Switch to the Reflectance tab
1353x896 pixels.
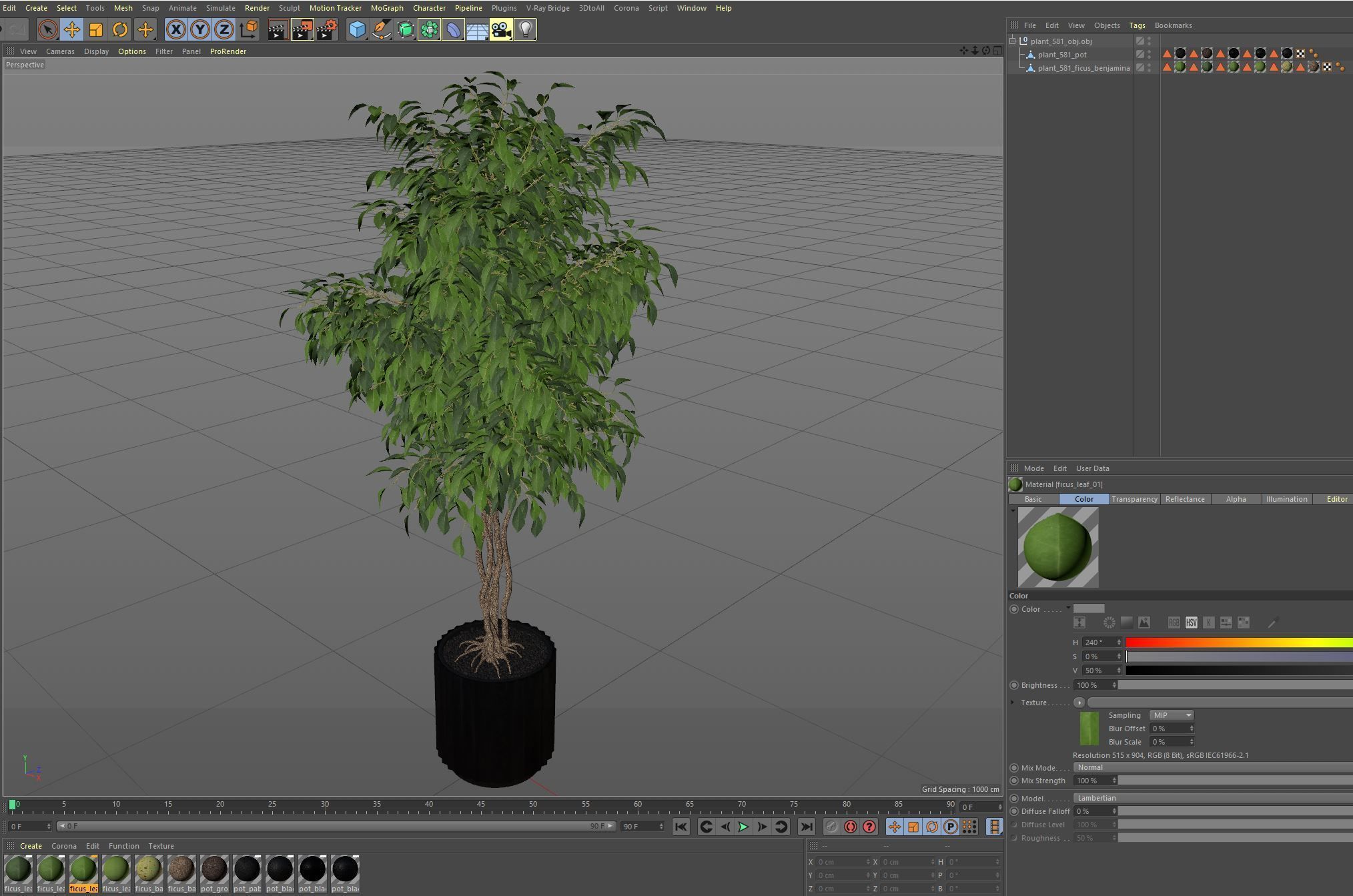1185,499
